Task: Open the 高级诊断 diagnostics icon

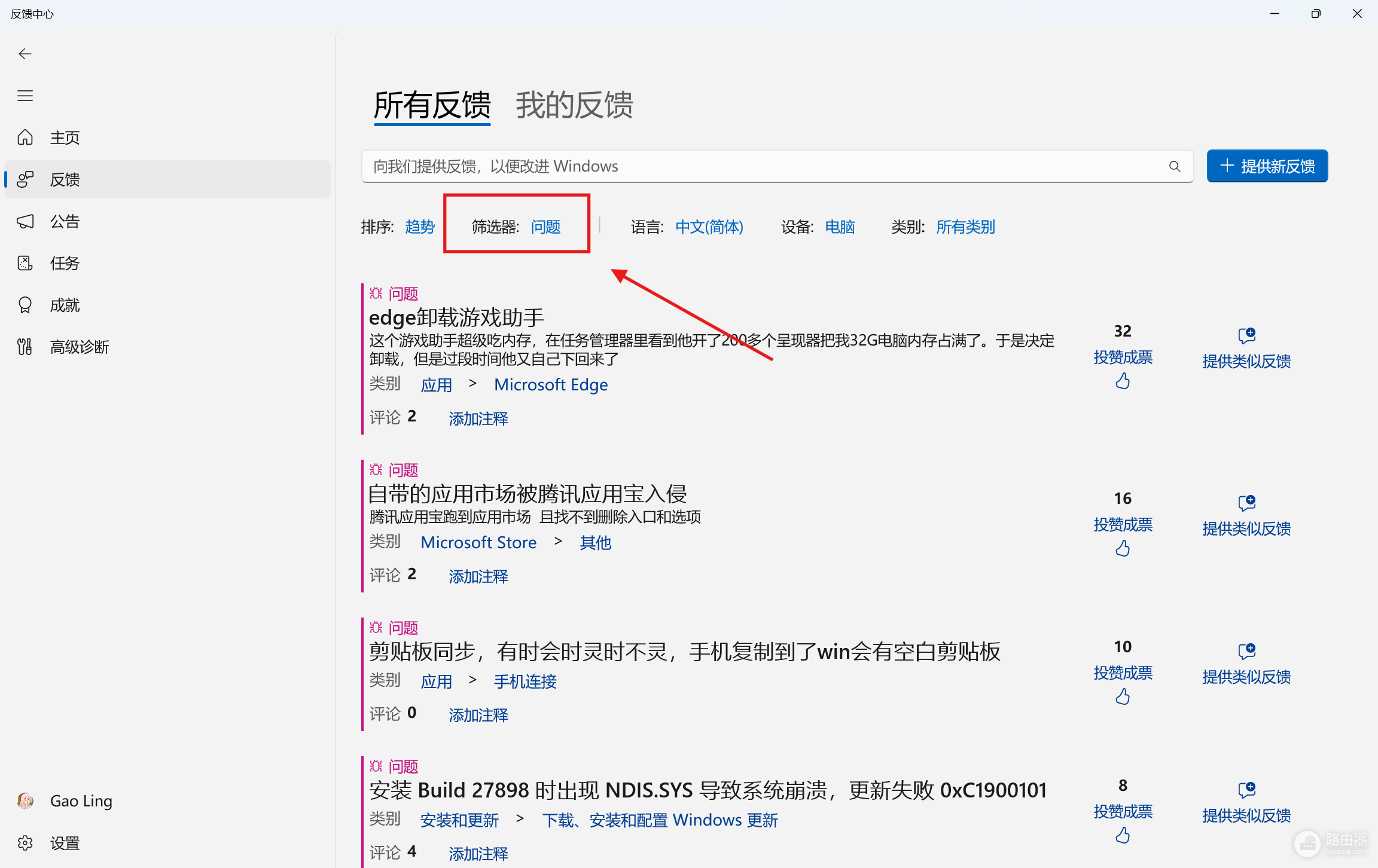Action: [25, 347]
